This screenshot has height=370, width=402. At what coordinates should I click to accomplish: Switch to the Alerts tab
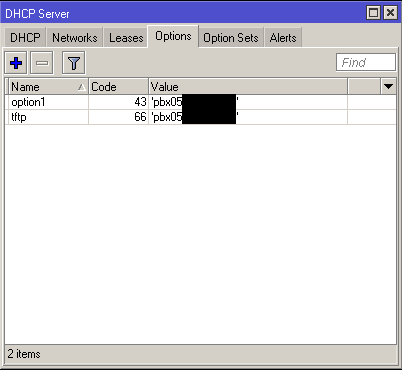(x=283, y=38)
